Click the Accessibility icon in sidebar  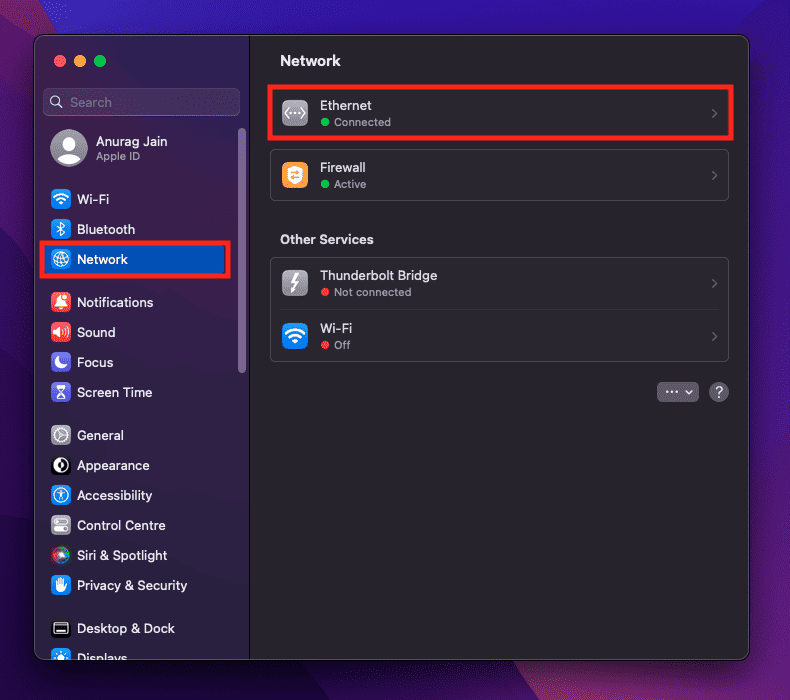60,495
